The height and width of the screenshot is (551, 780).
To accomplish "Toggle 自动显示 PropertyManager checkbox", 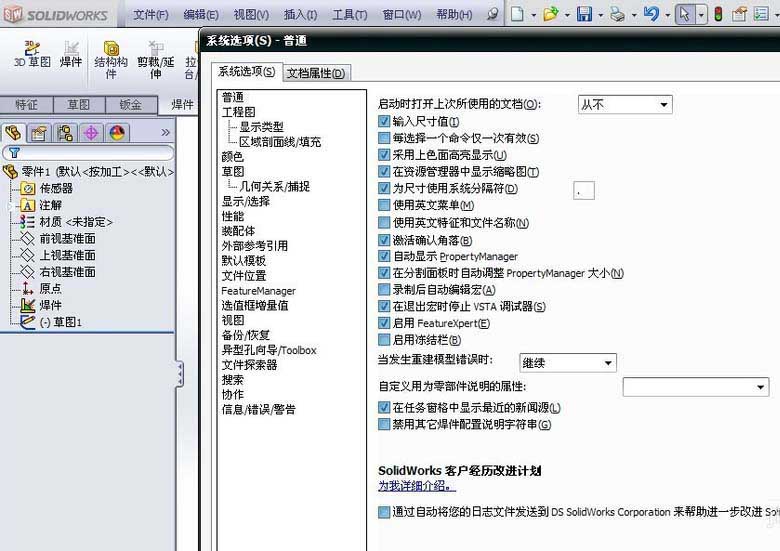I will (384, 256).
